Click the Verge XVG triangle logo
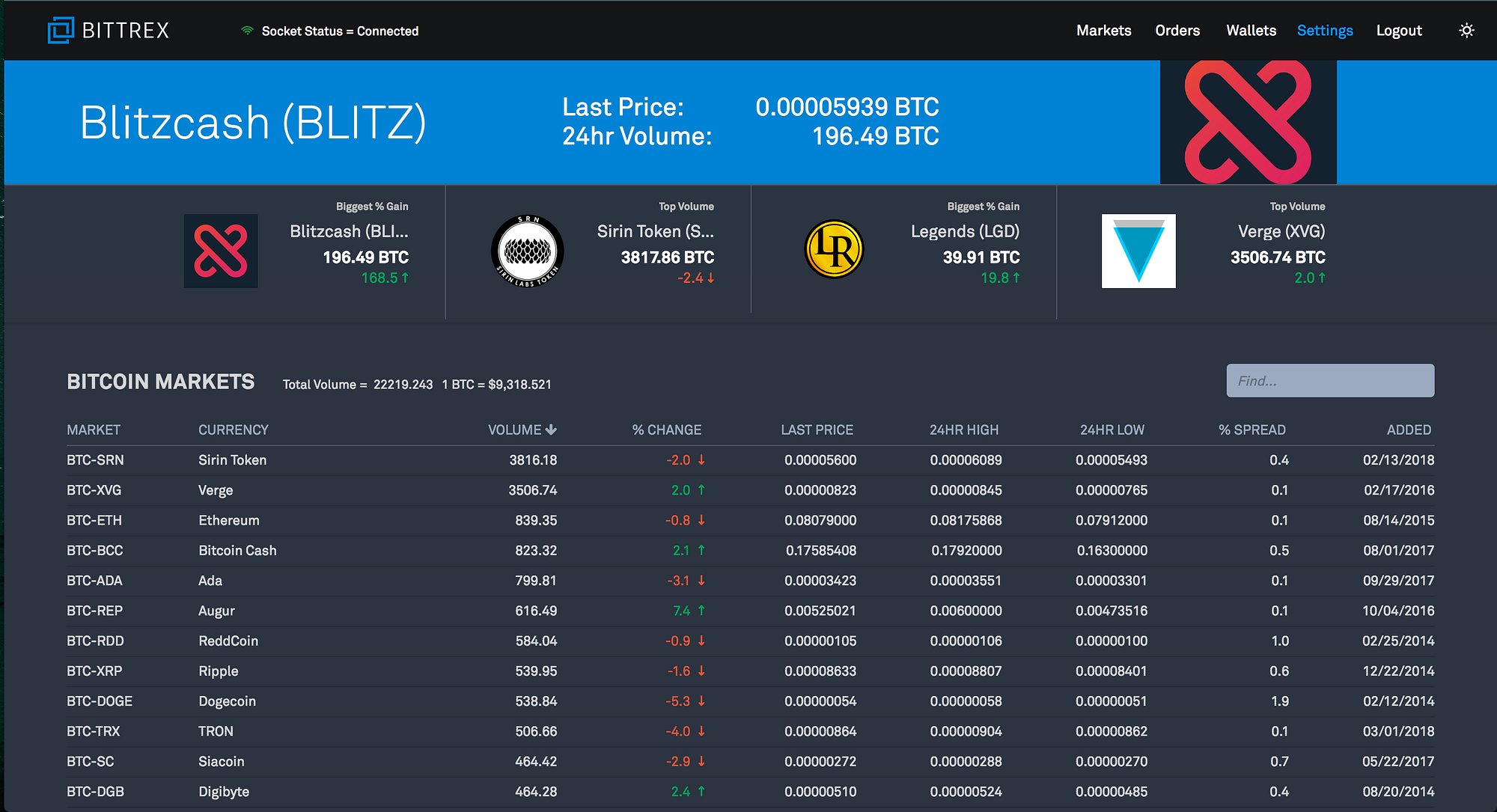 pos(1138,251)
